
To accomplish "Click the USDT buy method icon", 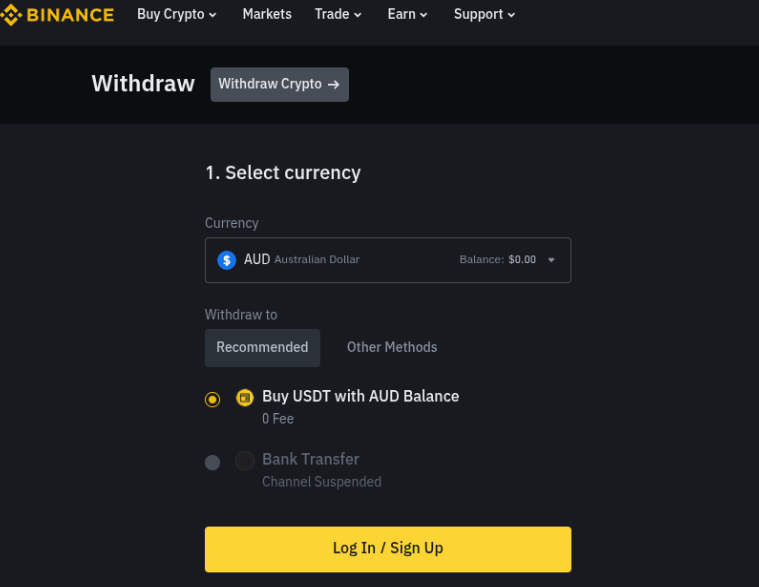I will (x=245, y=397).
